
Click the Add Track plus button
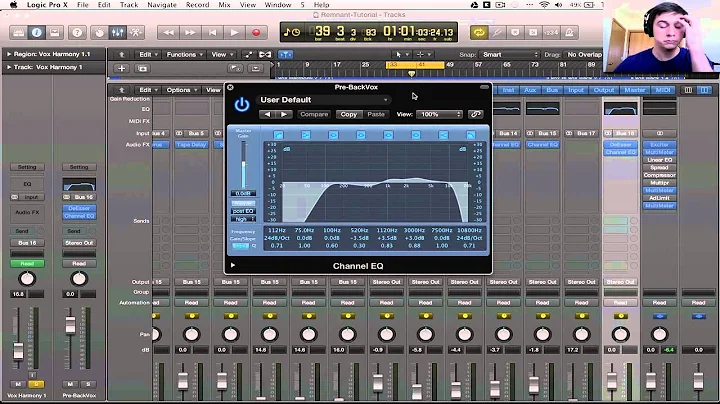coord(121,68)
